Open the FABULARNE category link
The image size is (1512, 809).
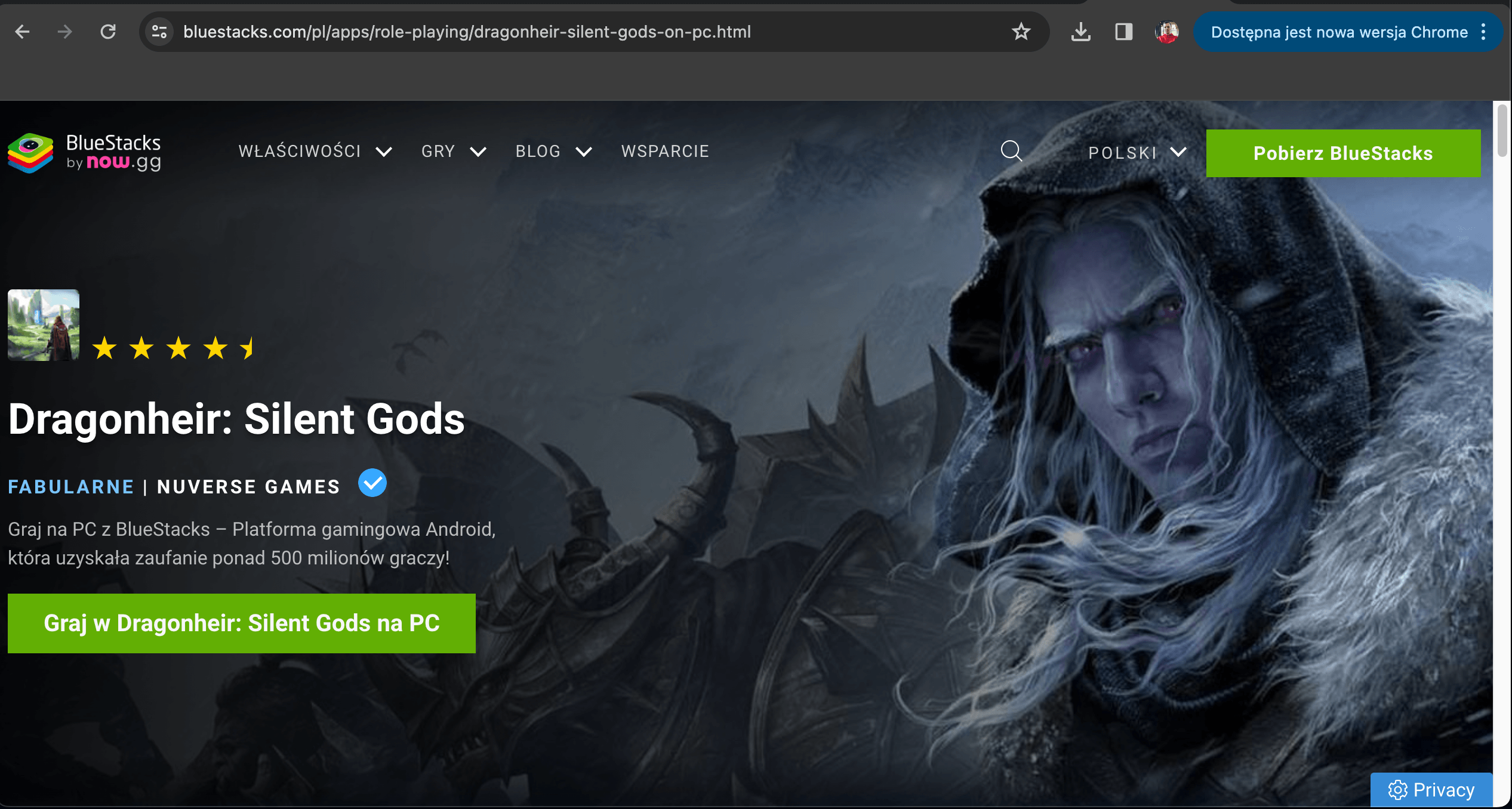(71, 487)
